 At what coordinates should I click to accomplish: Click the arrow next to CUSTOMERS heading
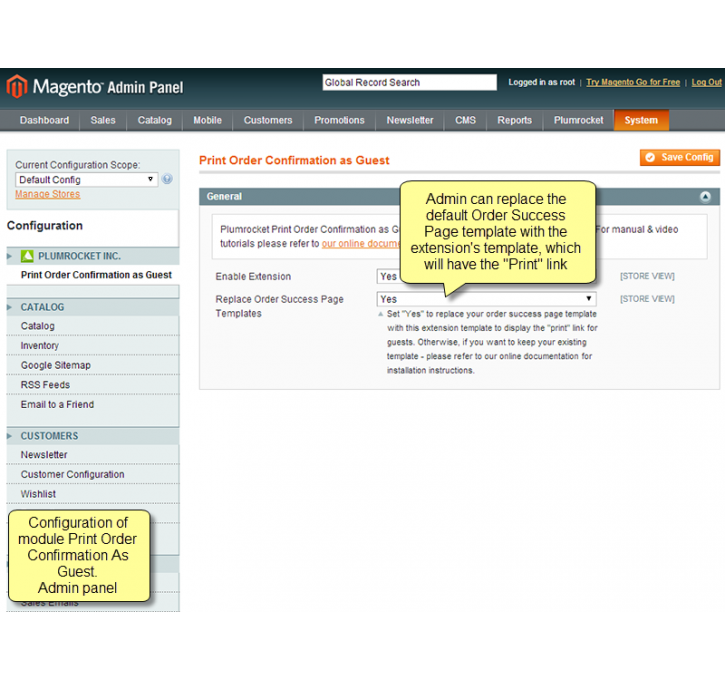(x=9, y=436)
